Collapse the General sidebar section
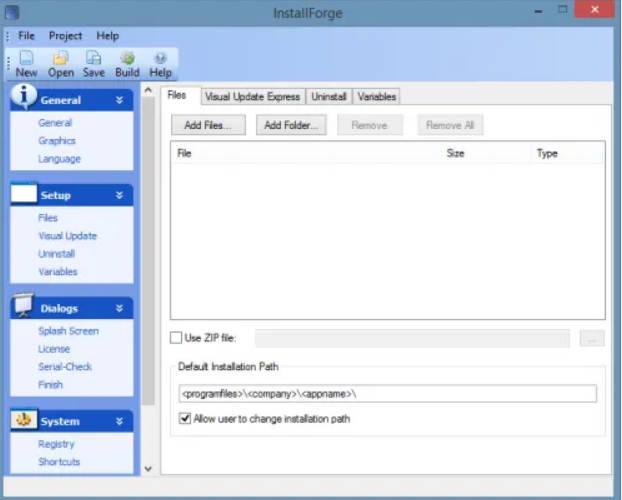Image resolution: width=622 pixels, height=500 pixels. [119, 100]
